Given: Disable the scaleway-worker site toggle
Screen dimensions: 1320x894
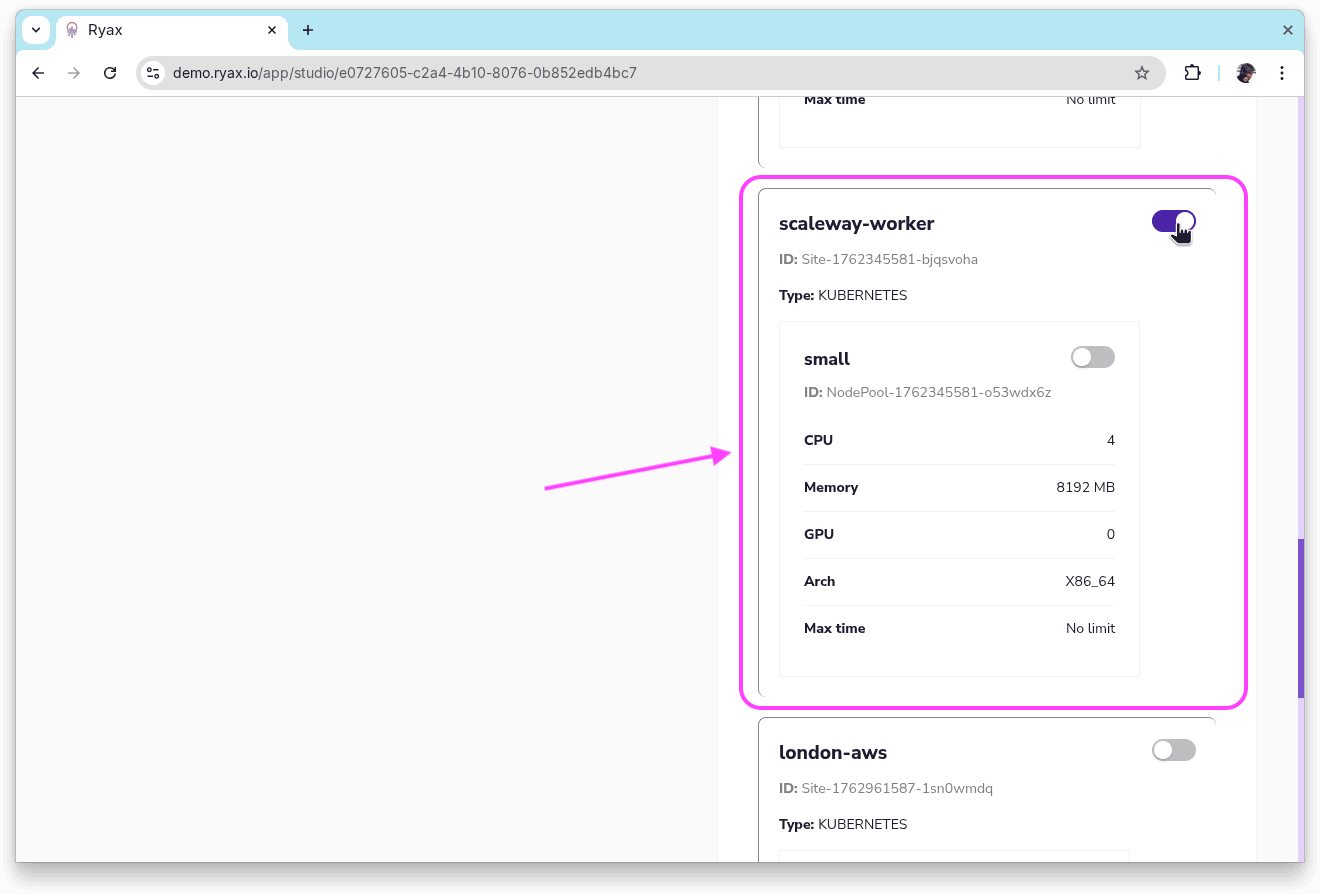Looking at the screenshot, I should [x=1173, y=221].
